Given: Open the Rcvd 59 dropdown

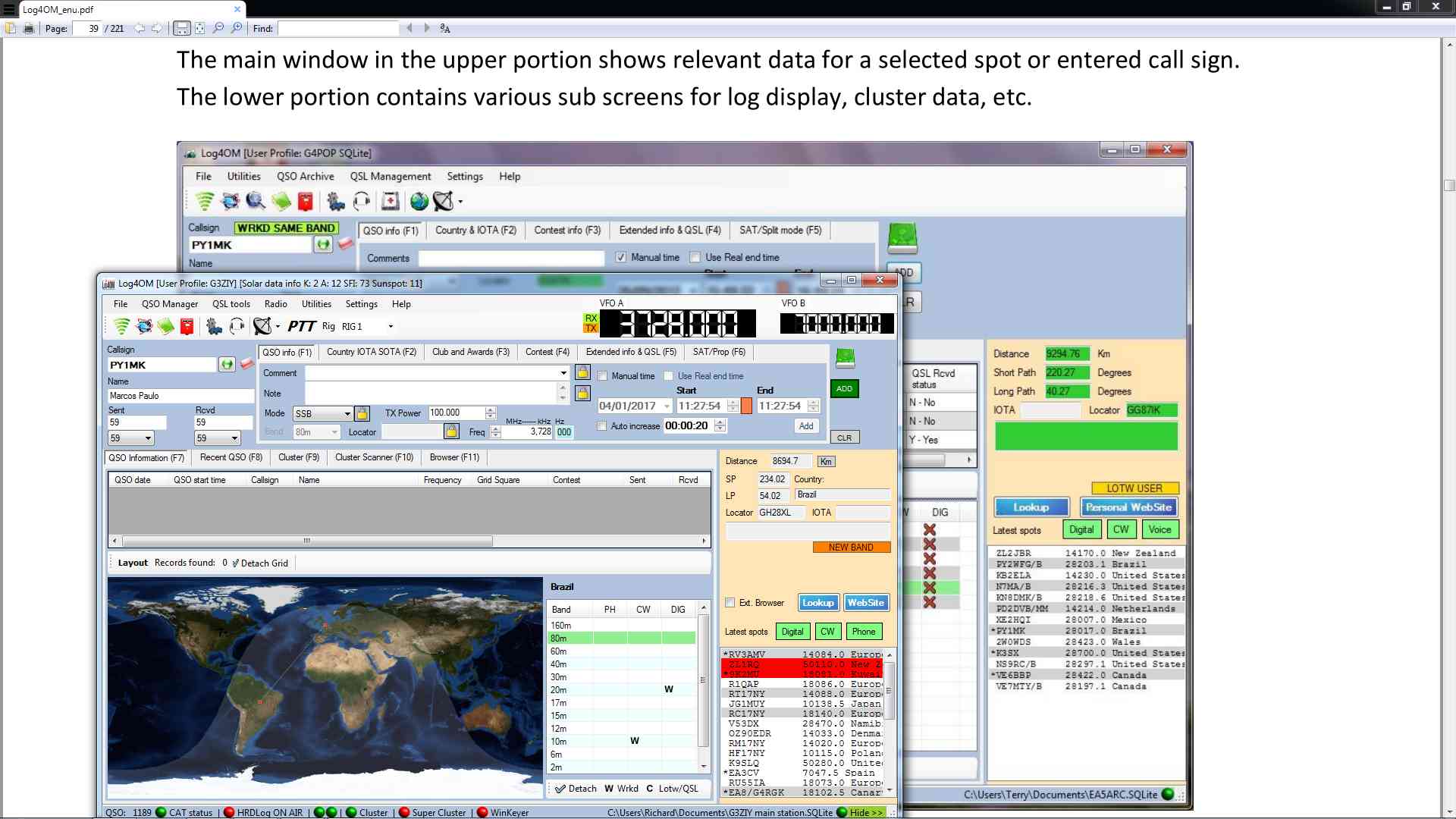Looking at the screenshot, I should 234,438.
